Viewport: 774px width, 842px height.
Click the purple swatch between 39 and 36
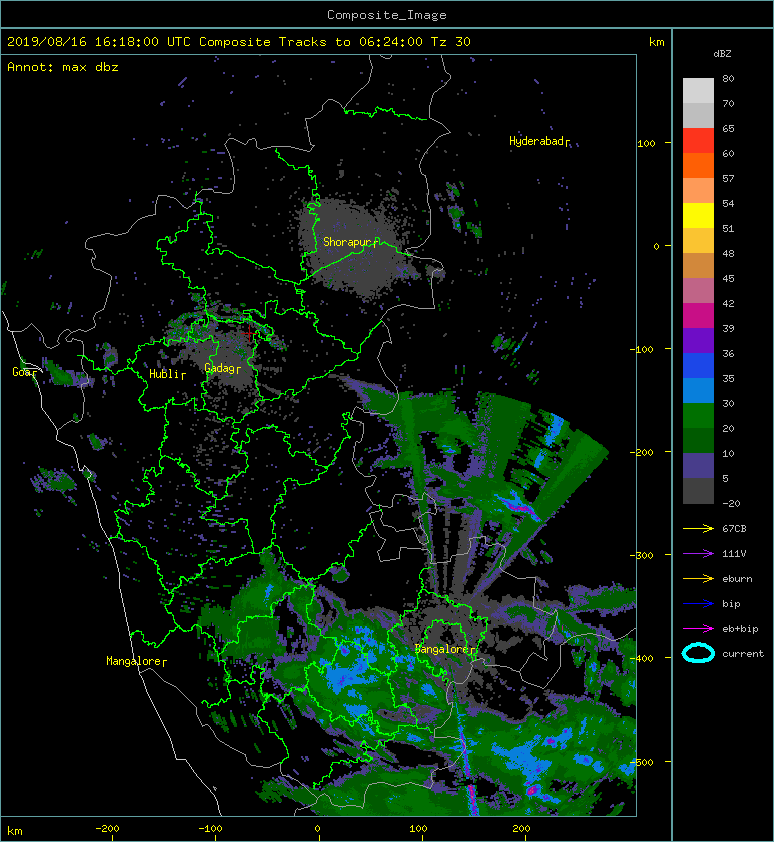click(698, 340)
